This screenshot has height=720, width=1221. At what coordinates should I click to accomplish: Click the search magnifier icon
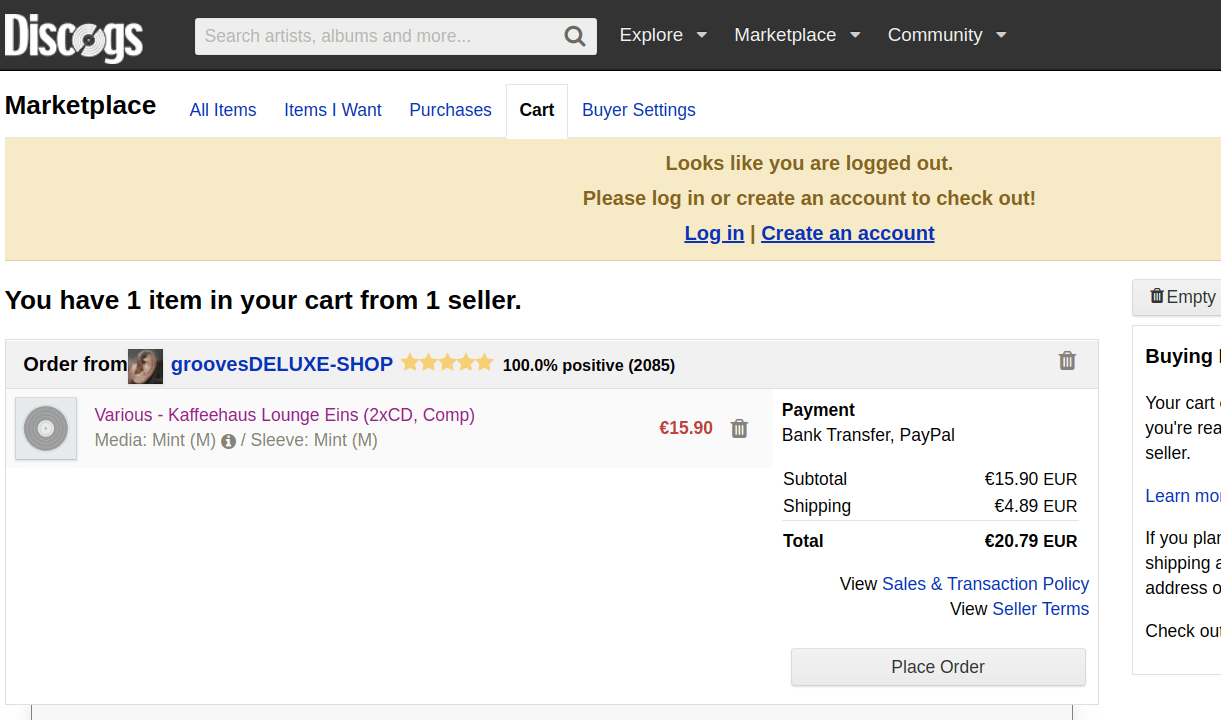[x=575, y=37]
